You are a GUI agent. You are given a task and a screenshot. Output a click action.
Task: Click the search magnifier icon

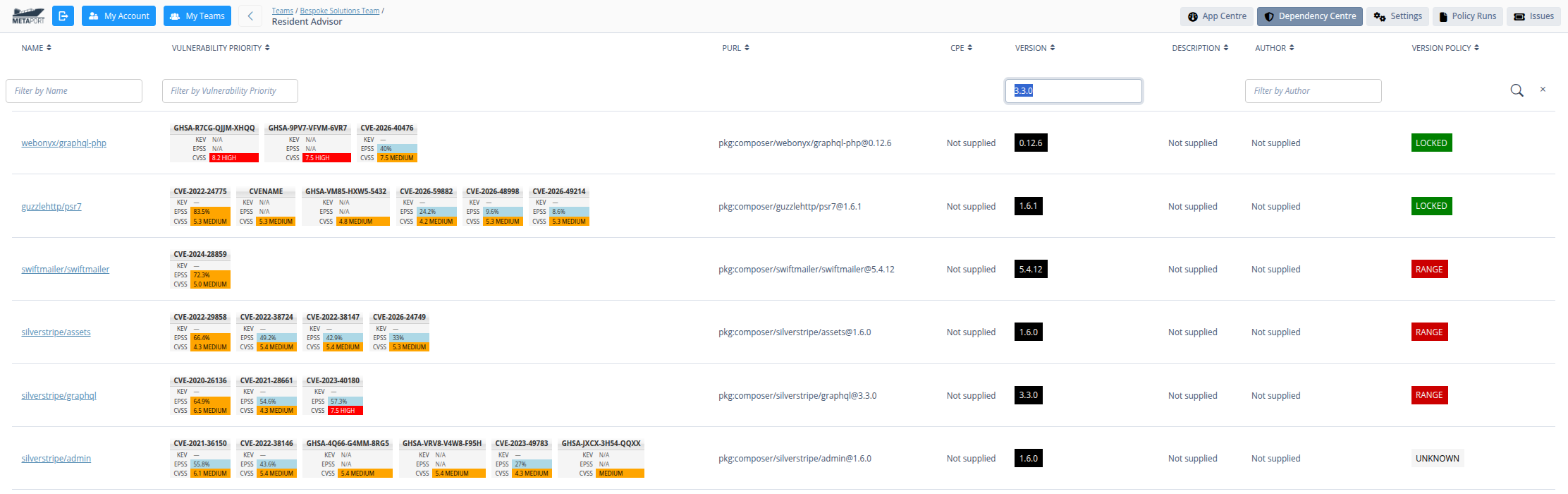(1517, 90)
